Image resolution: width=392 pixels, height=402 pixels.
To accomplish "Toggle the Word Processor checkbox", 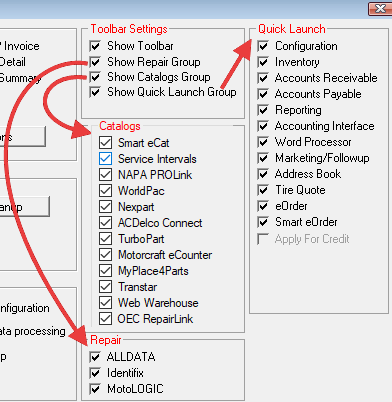I will [263, 142].
